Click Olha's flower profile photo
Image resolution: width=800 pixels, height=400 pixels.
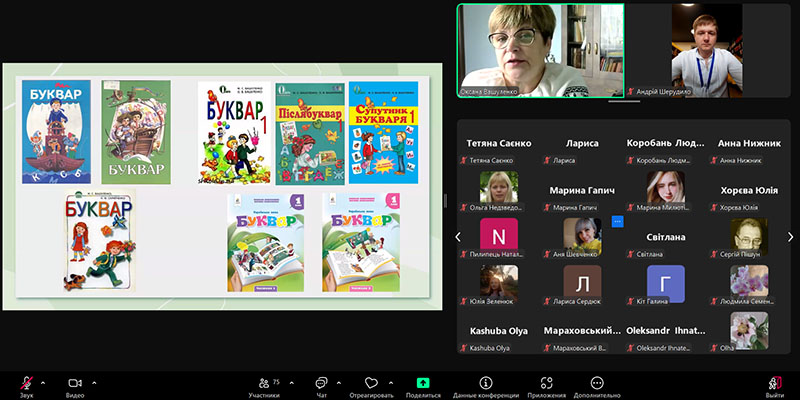point(749,330)
